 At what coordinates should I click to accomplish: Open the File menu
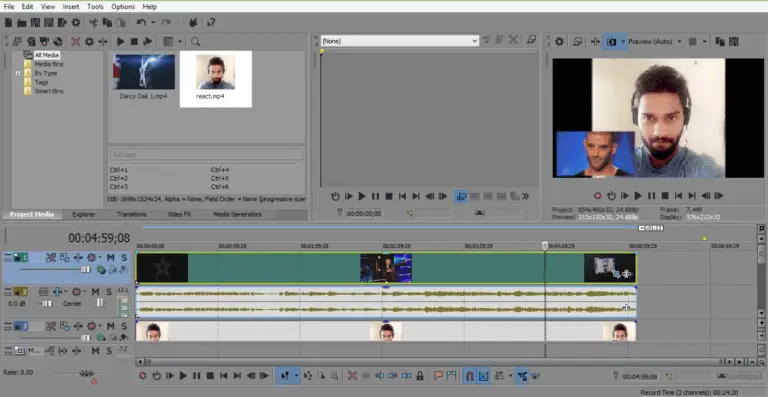coord(9,7)
